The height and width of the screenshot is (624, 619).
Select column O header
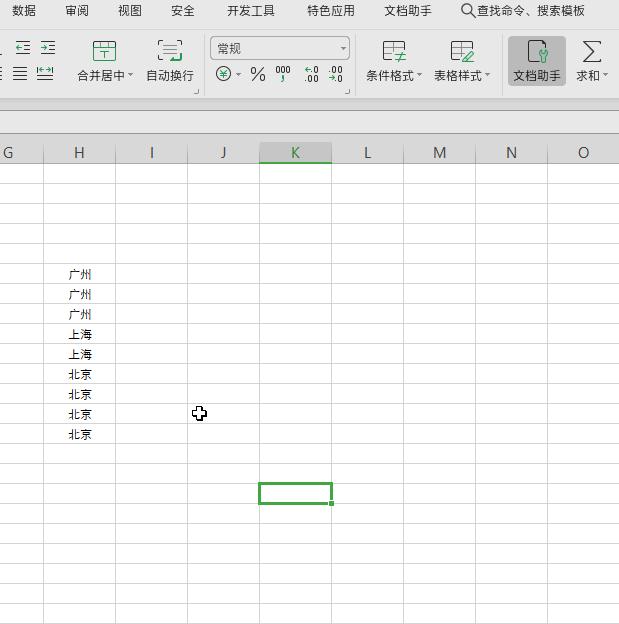pyautogui.click(x=584, y=152)
